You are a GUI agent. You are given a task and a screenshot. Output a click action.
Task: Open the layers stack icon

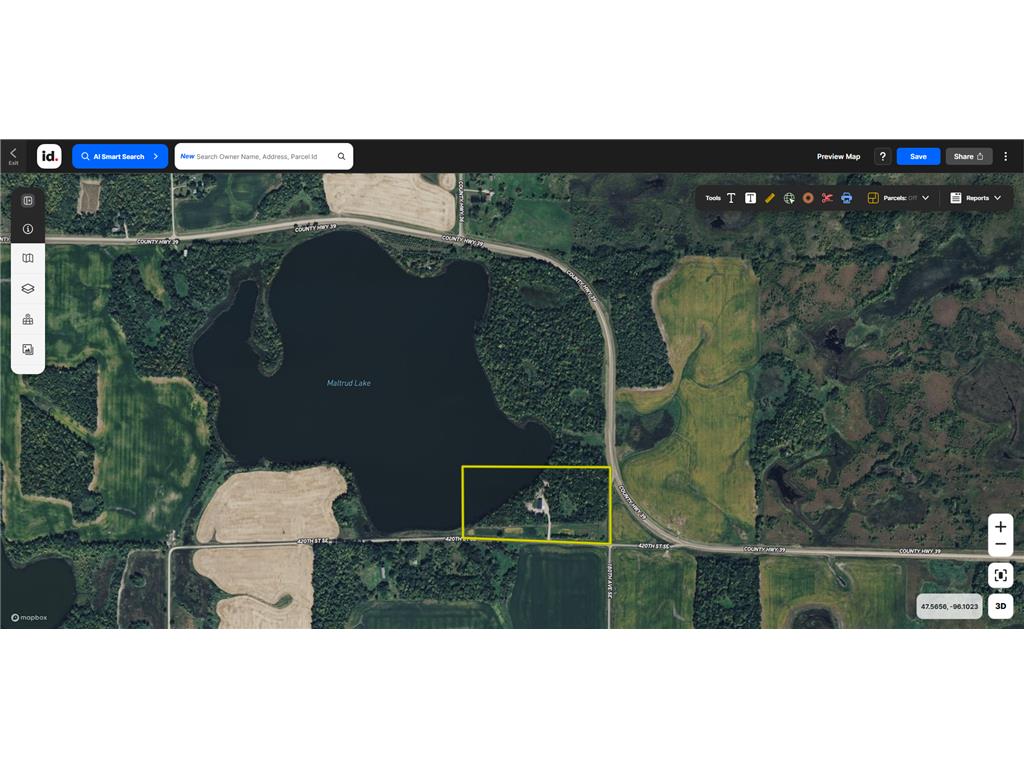pyautogui.click(x=28, y=289)
